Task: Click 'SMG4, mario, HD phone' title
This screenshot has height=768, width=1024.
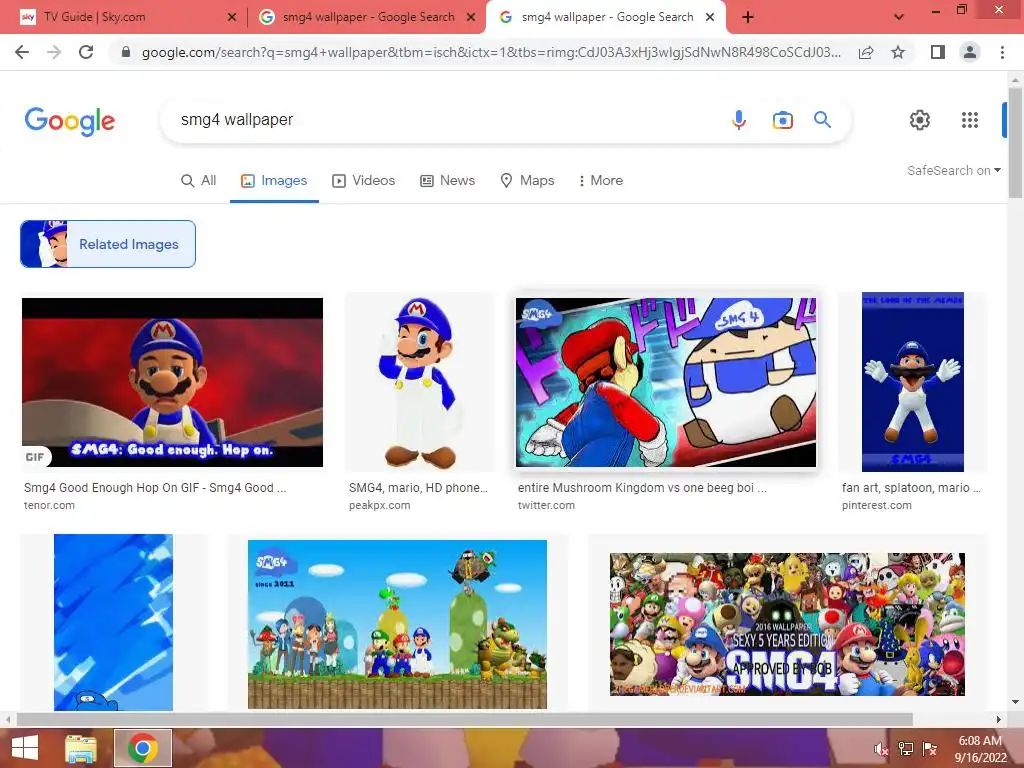Action: [418, 488]
